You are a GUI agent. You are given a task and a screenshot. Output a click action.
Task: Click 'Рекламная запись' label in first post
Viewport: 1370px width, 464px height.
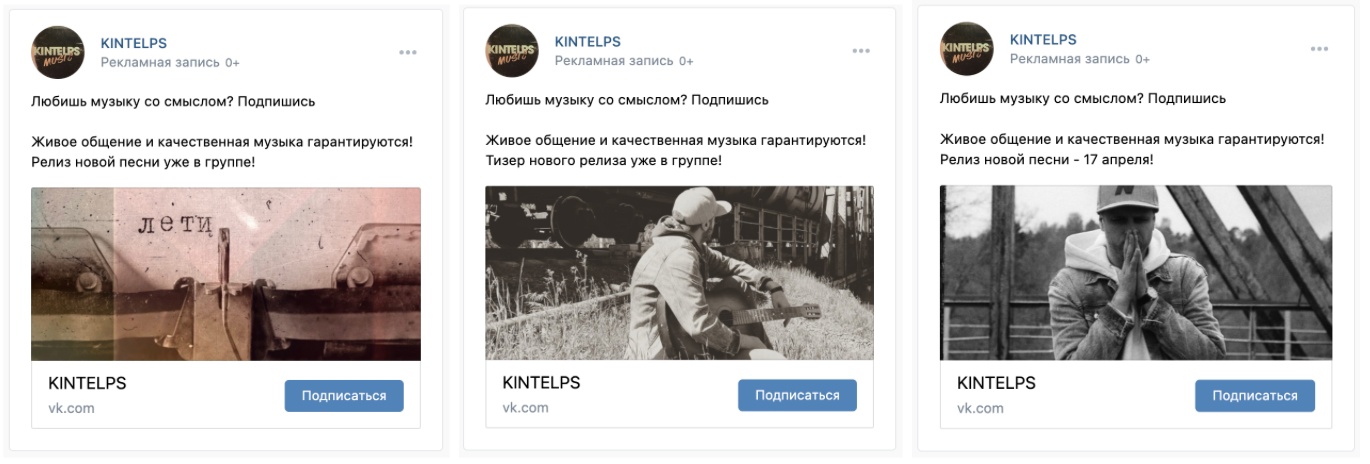(x=159, y=62)
